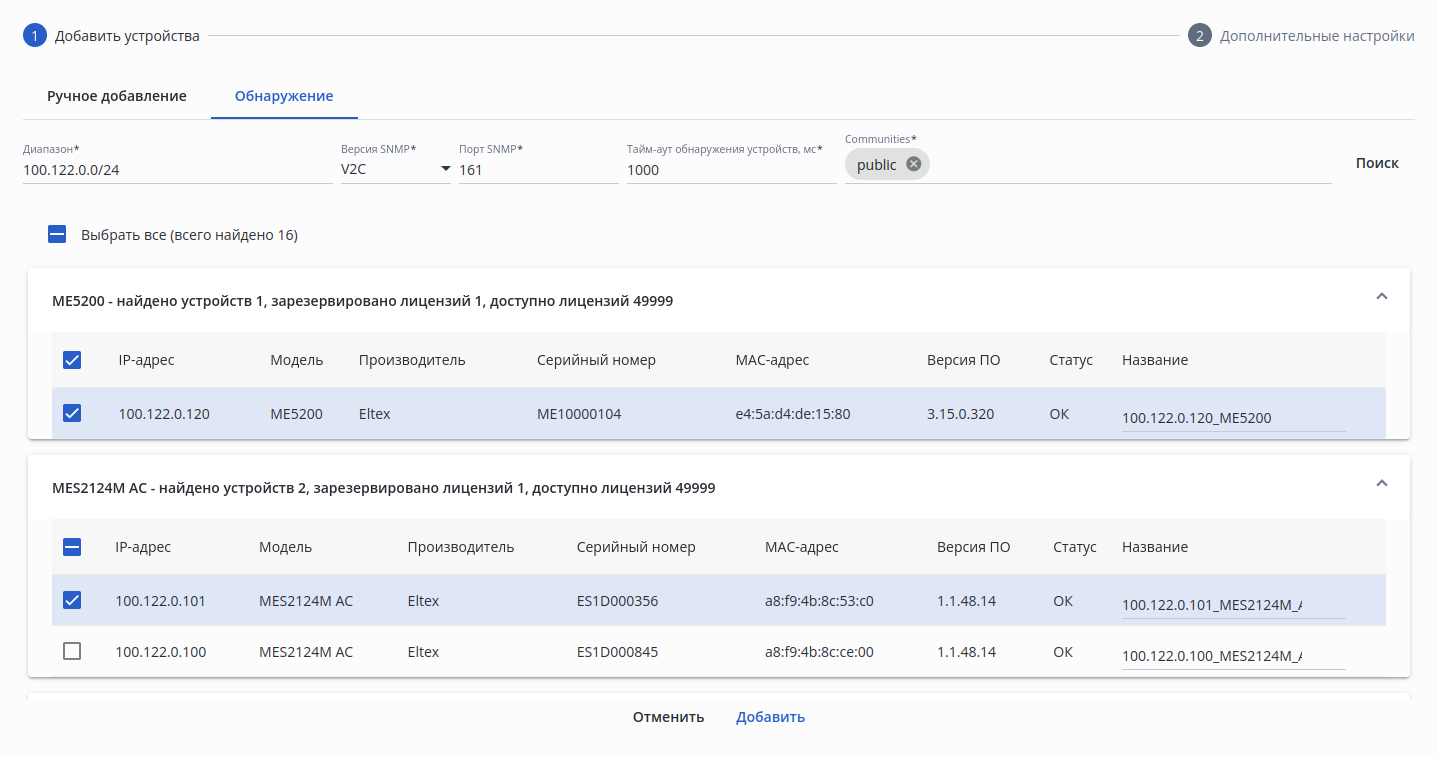Select device 100.122.0.100 checkbox
1438x758 pixels.
coord(72,651)
